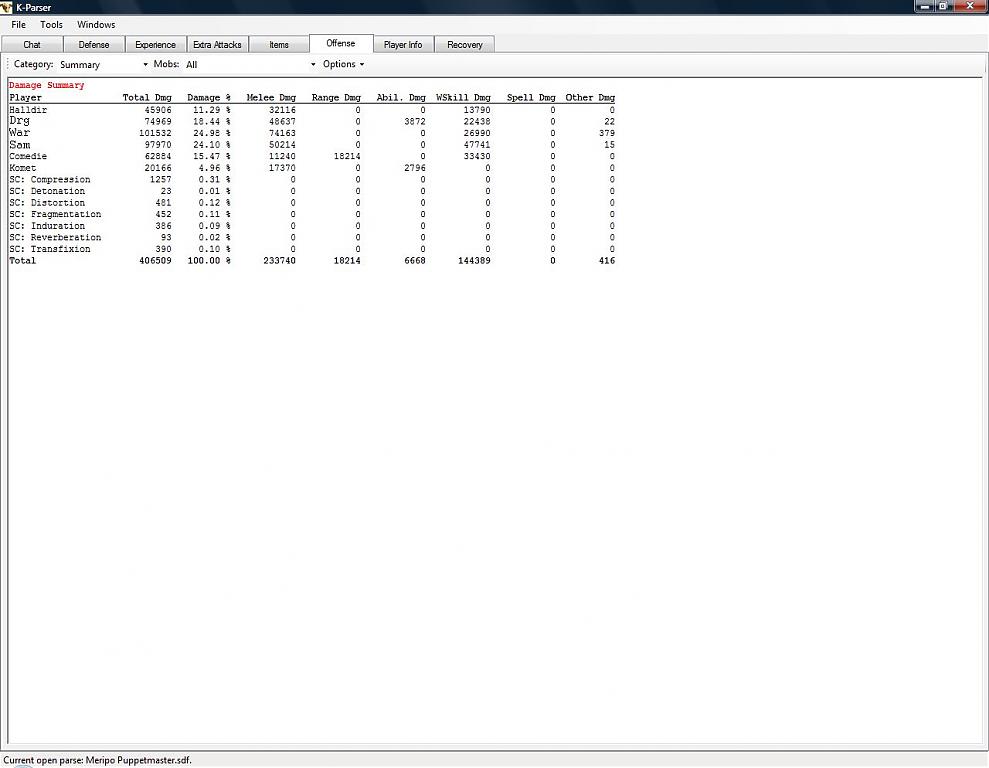This screenshot has width=989, height=768.
Task: Restore down the K-Parser window
Action: pos(942,6)
